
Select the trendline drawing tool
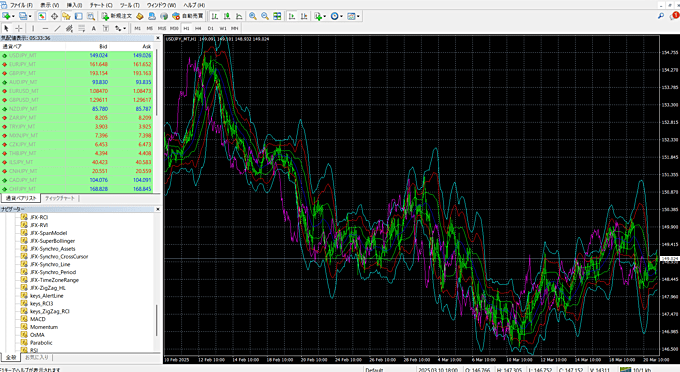57,28
